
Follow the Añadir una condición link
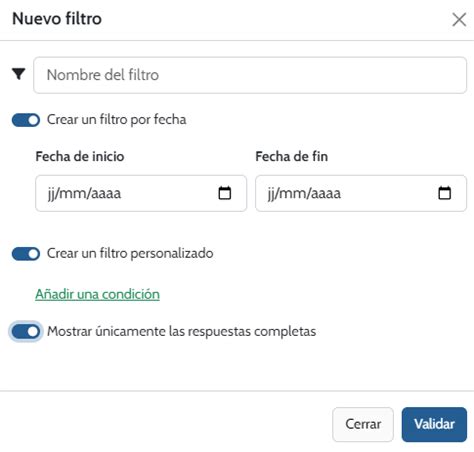pyautogui.click(x=97, y=294)
